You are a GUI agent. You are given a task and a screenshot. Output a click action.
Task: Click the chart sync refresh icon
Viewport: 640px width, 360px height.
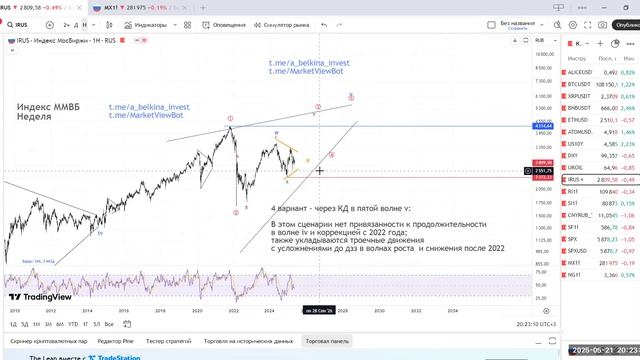[x=526, y=40]
